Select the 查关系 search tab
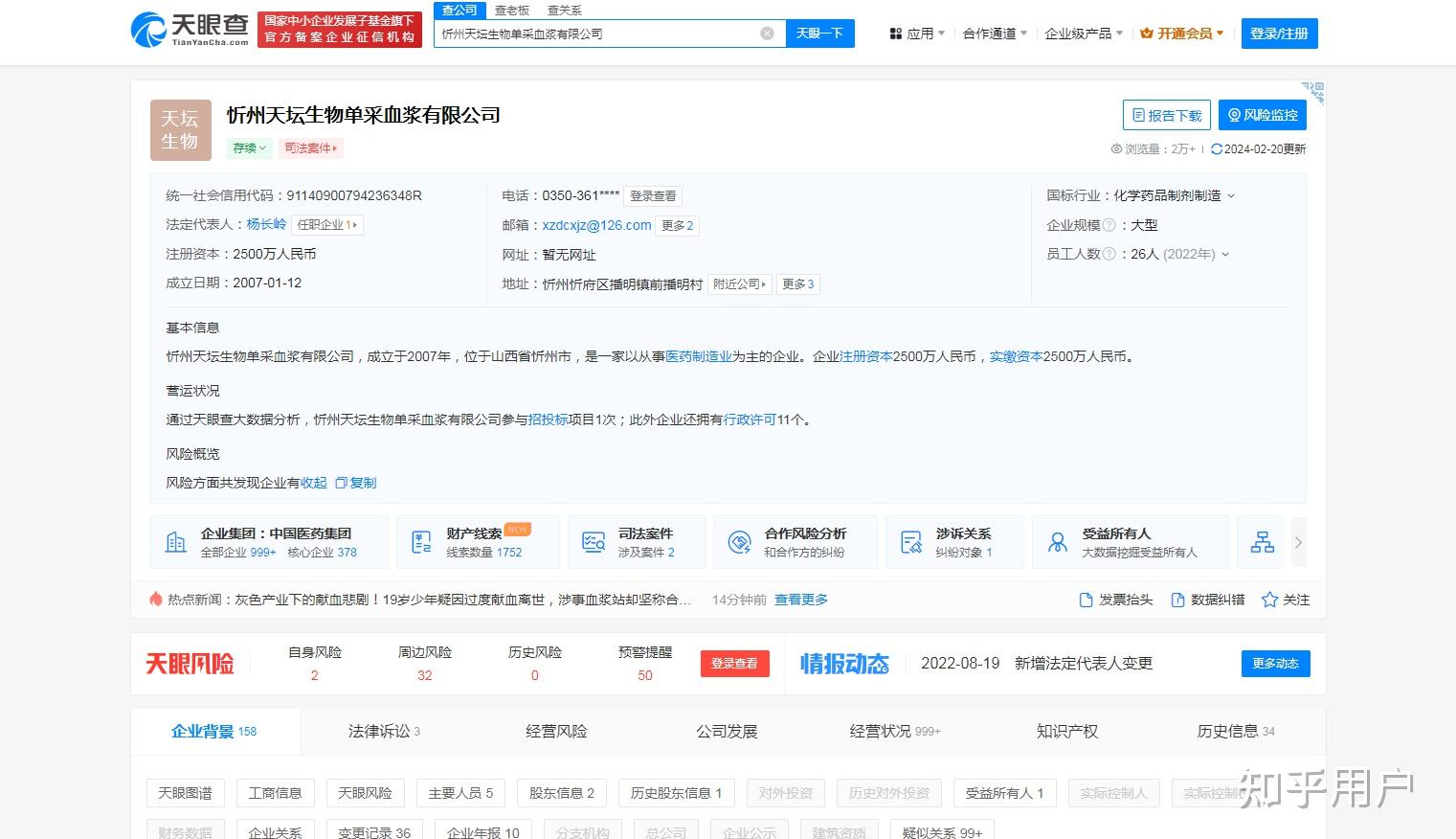 coord(565,10)
